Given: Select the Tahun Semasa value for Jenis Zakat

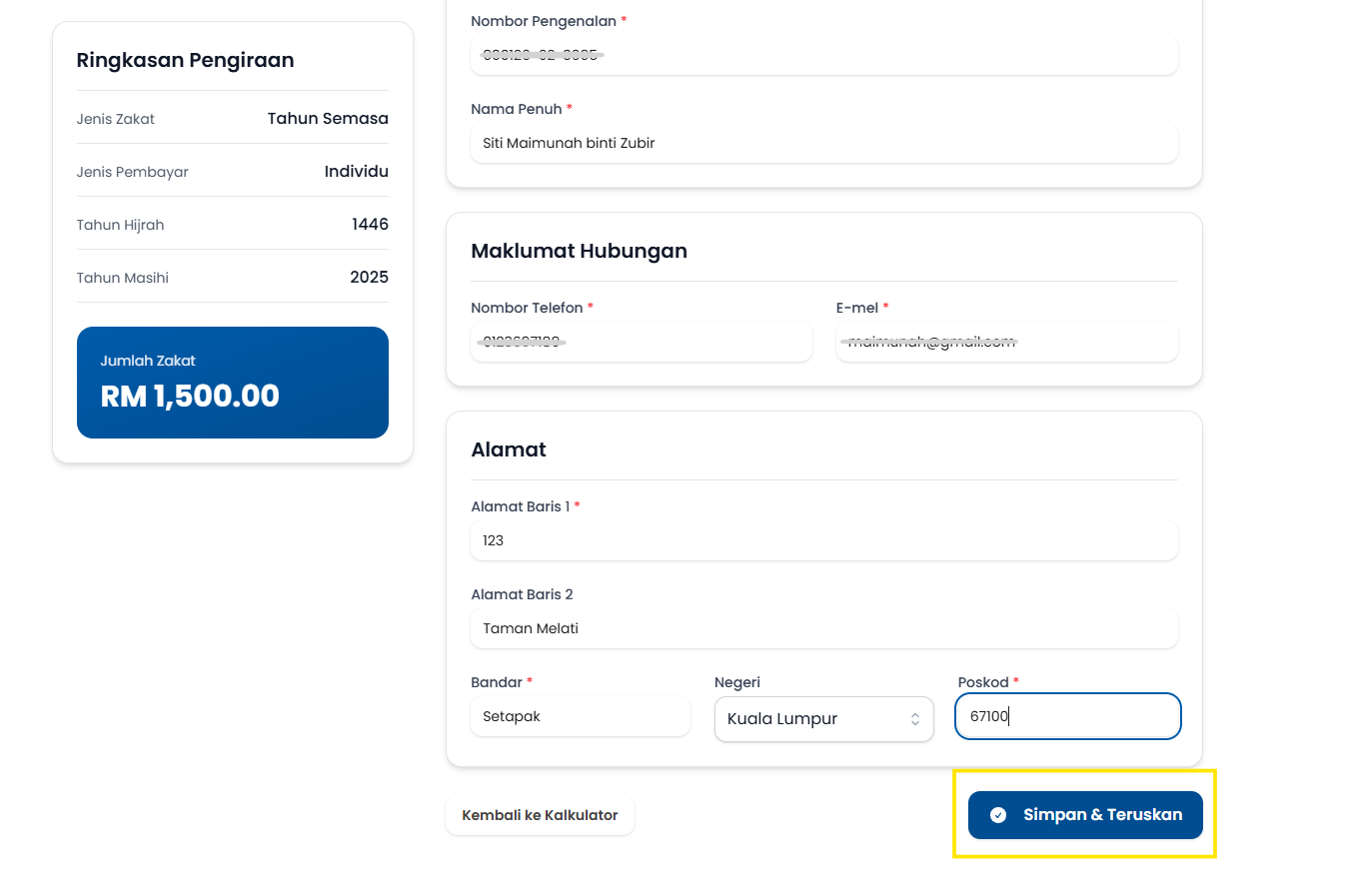Looking at the screenshot, I should 328,118.
